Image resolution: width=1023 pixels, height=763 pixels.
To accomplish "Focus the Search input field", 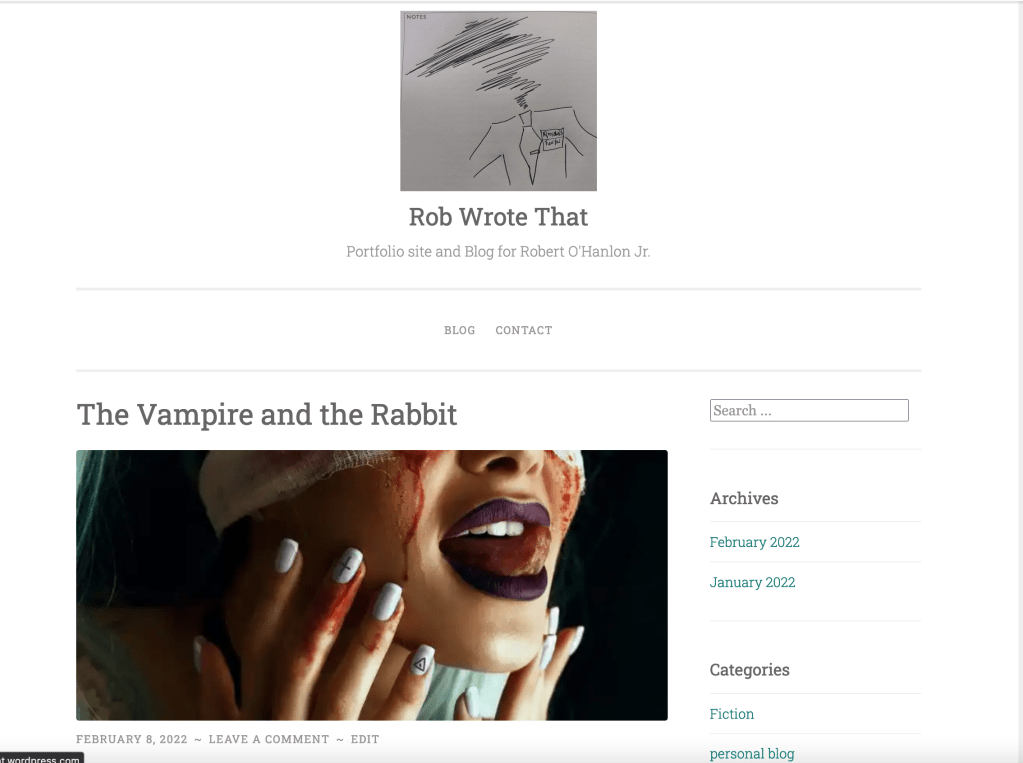I will (809, 411).
